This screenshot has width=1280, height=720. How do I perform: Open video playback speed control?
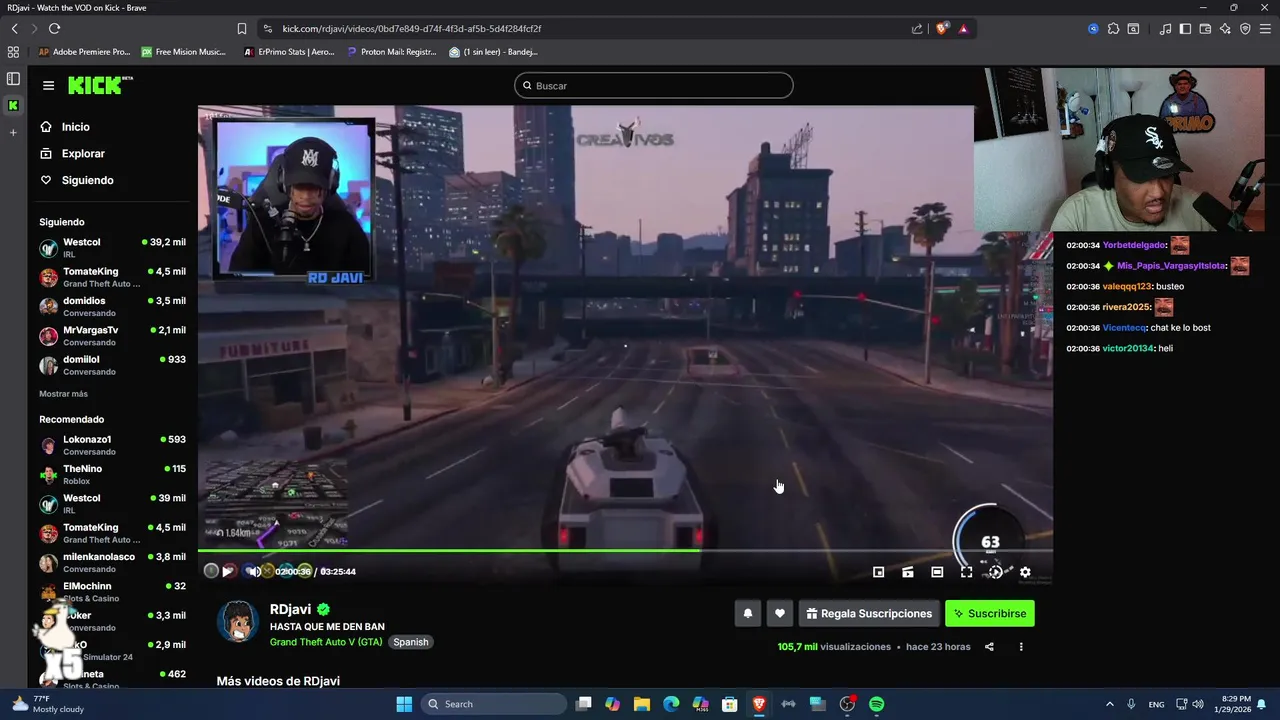tap(996, 572)
